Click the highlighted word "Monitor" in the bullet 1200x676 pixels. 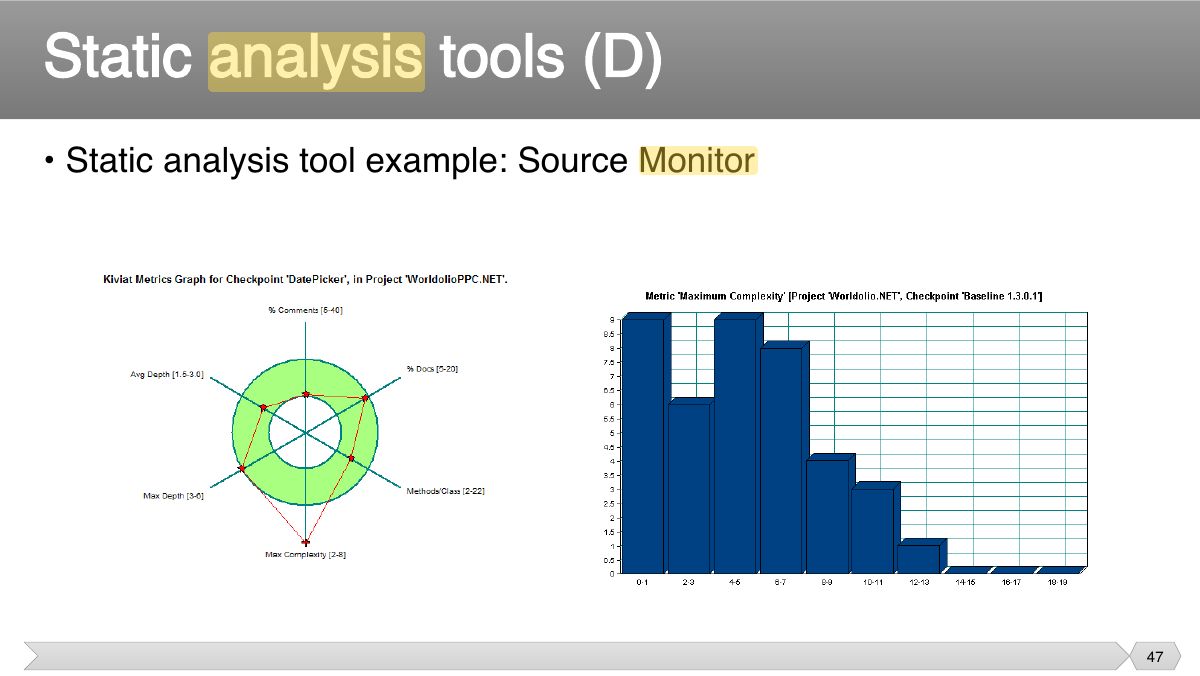[x=698, y=160]
